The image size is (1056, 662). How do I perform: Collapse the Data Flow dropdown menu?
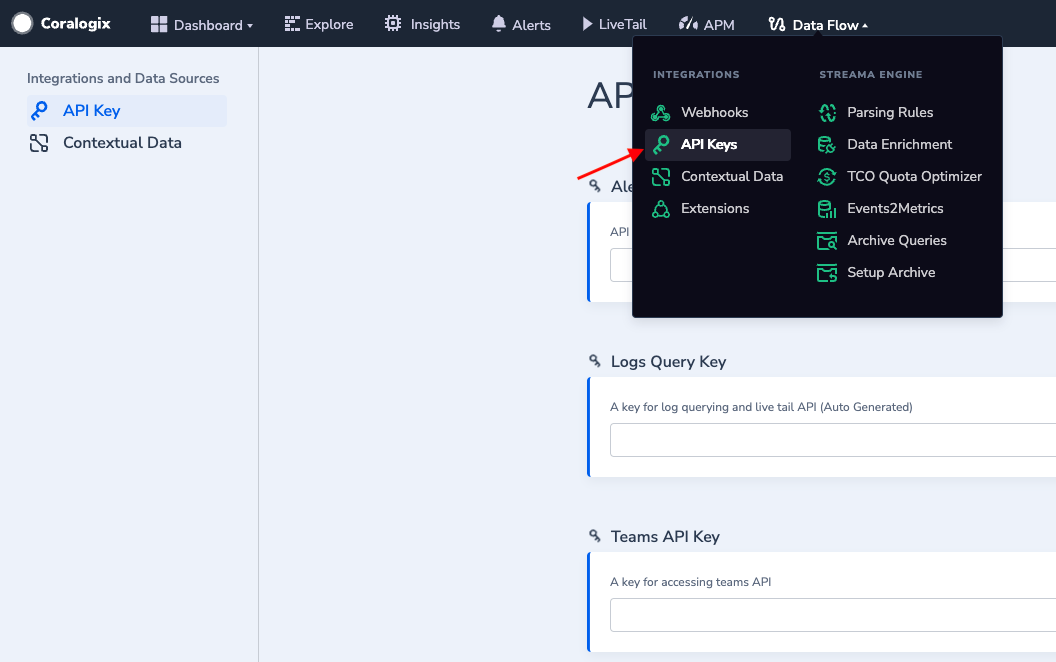click(x=818, y=25)
